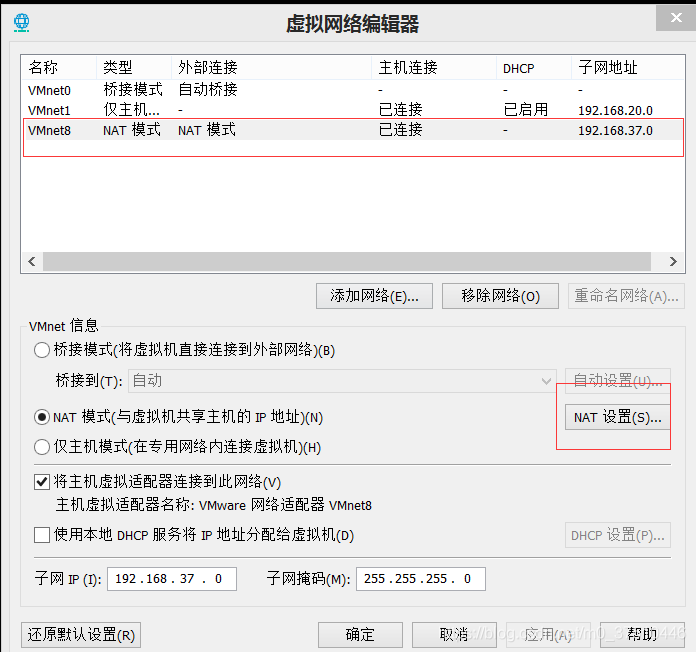Viewport: 696px width, 652px height.
Task: Click the 帮助 button
Action: point(642,635)
